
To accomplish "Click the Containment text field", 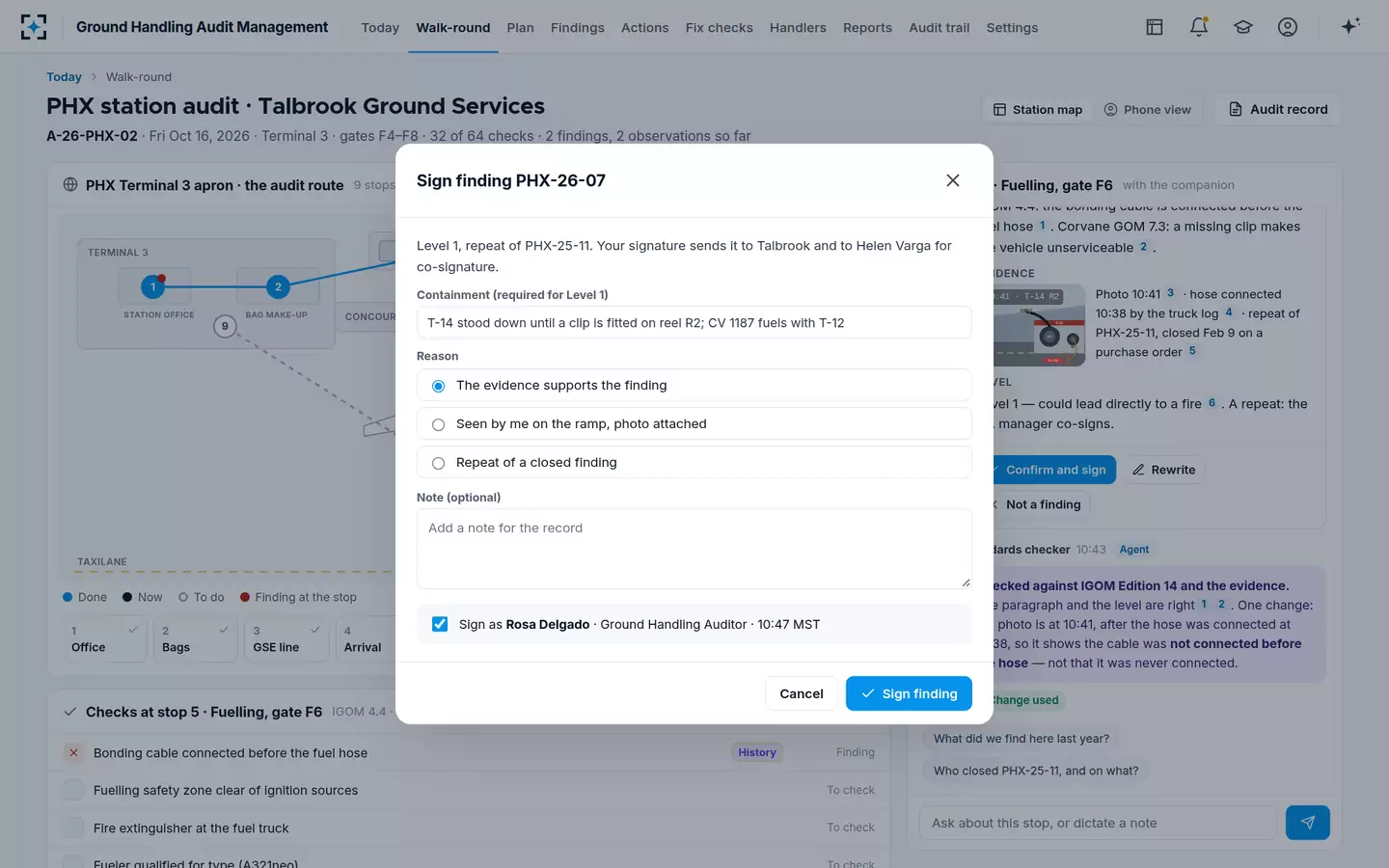I will pyautogui.click(x=694, y=322).
